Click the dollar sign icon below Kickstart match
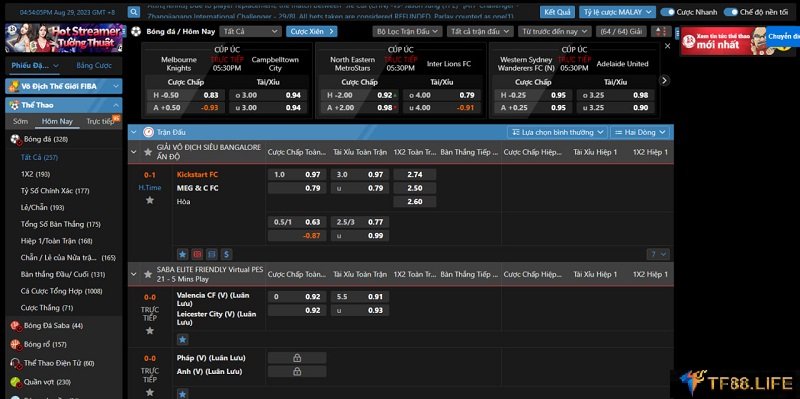 click(x=227, y=254)
